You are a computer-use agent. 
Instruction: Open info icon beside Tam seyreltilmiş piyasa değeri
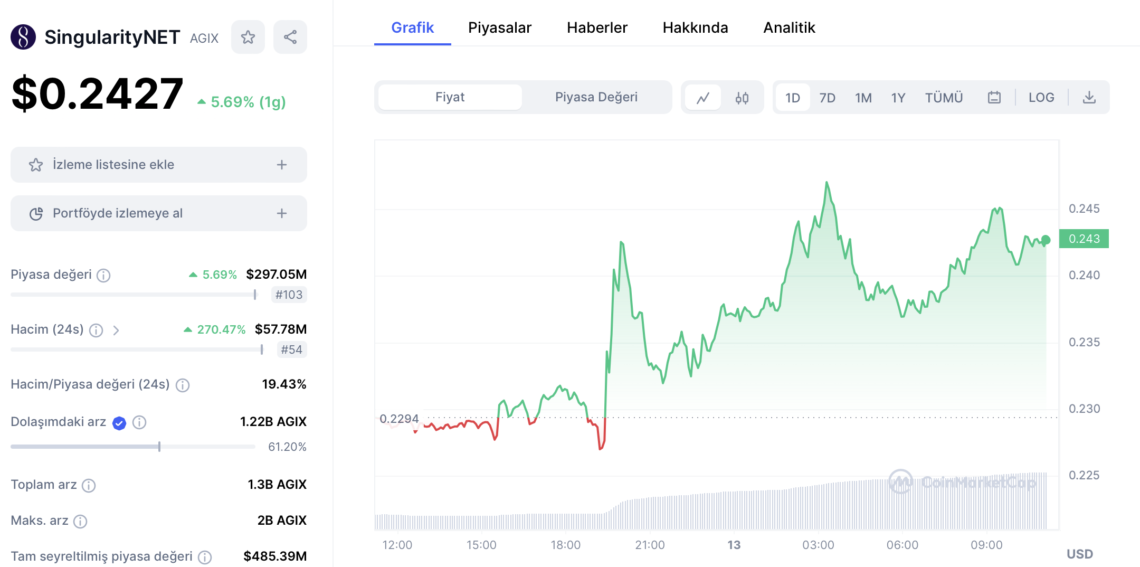tap(205, 557)
